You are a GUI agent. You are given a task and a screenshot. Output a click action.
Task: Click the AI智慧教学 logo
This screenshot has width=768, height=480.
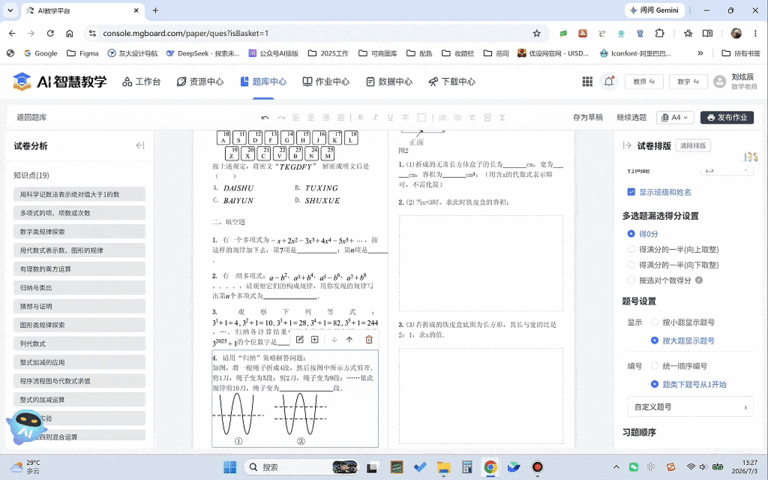point(59,81)
